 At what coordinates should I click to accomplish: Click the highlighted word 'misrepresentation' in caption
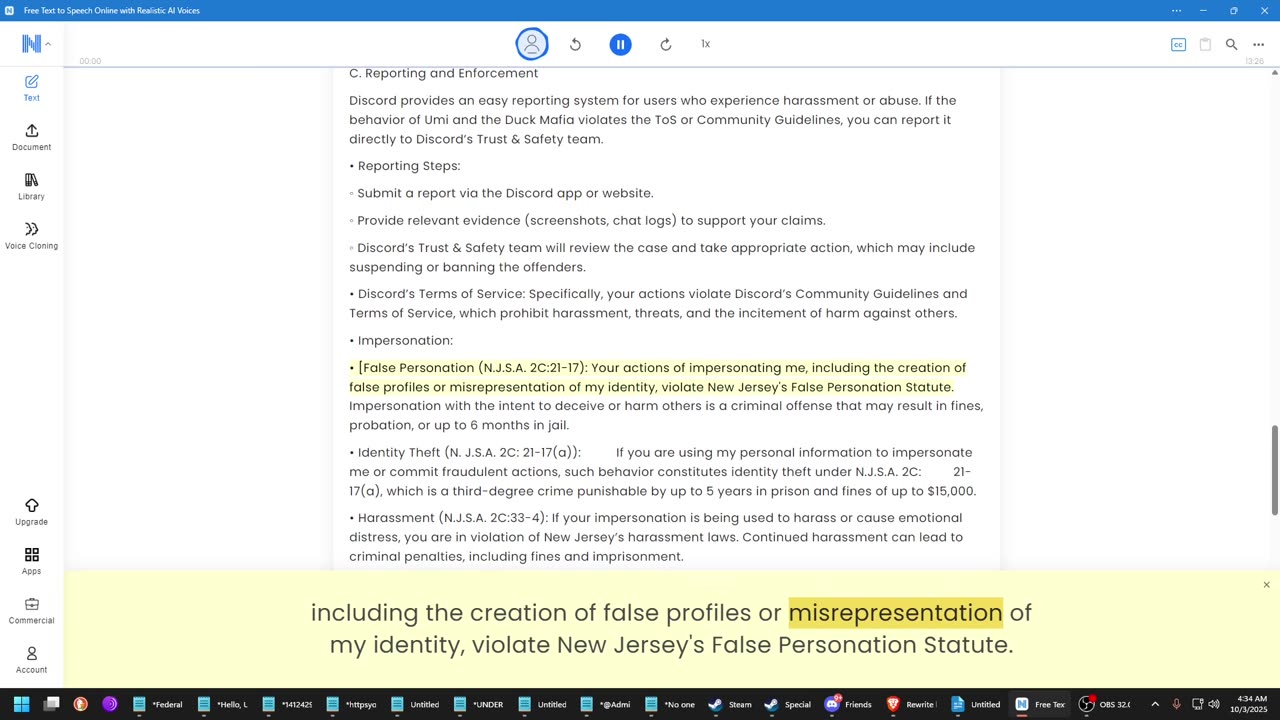[x=895, y=612]
